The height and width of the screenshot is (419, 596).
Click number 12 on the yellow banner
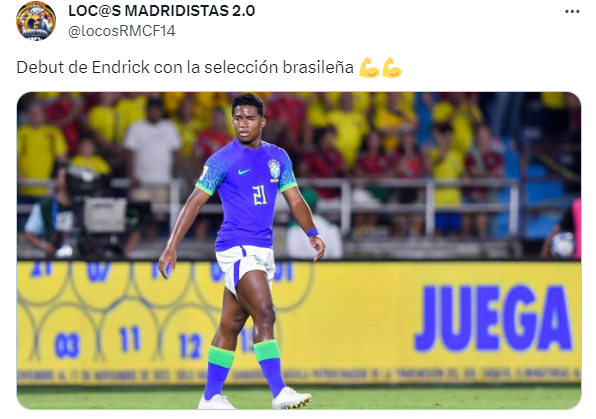pos(190,345)
